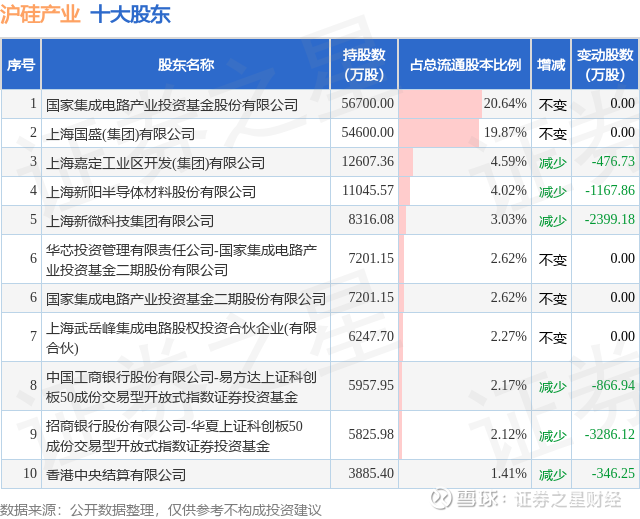The width and height of the screenshot is (640, 519).
Task: Select the 增减 column header
Action: 551,64
